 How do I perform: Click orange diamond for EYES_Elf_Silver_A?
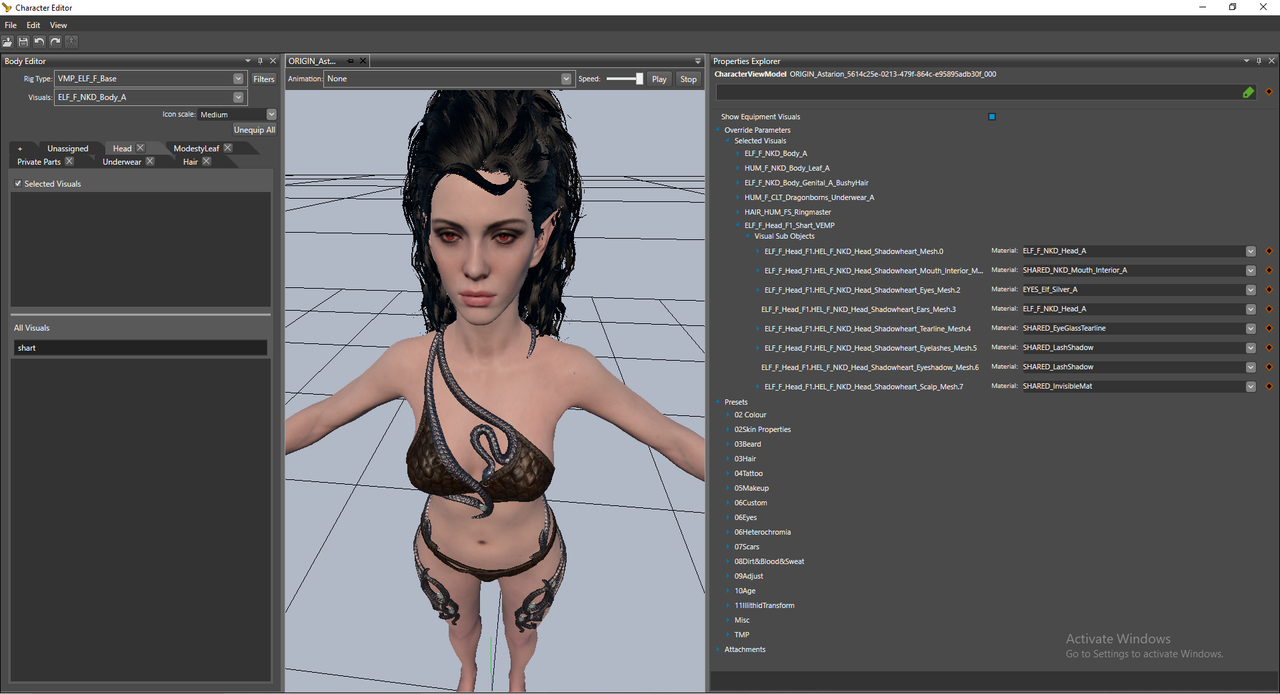(x=1269, y=290)
